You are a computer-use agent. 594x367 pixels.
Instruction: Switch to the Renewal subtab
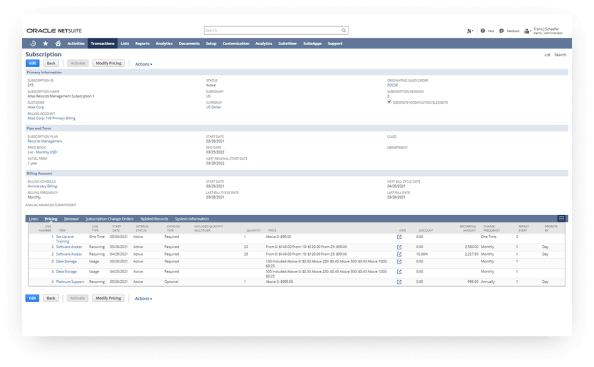click(x=71, y=219)
